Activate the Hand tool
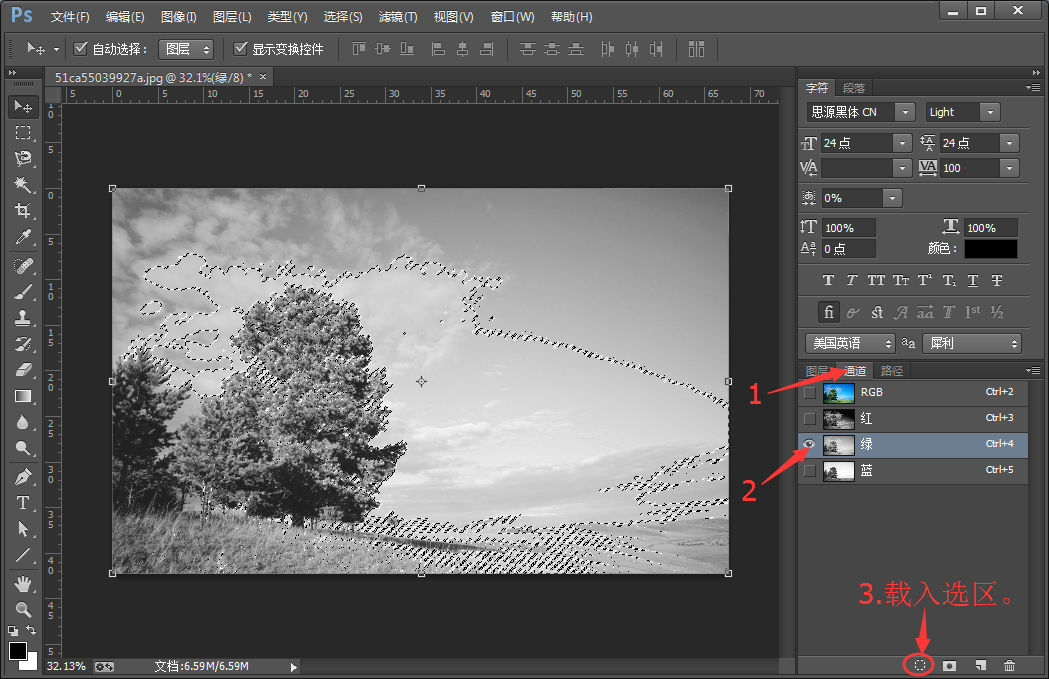The height and width of the screenshot is (679, 1049). [23, 584]
